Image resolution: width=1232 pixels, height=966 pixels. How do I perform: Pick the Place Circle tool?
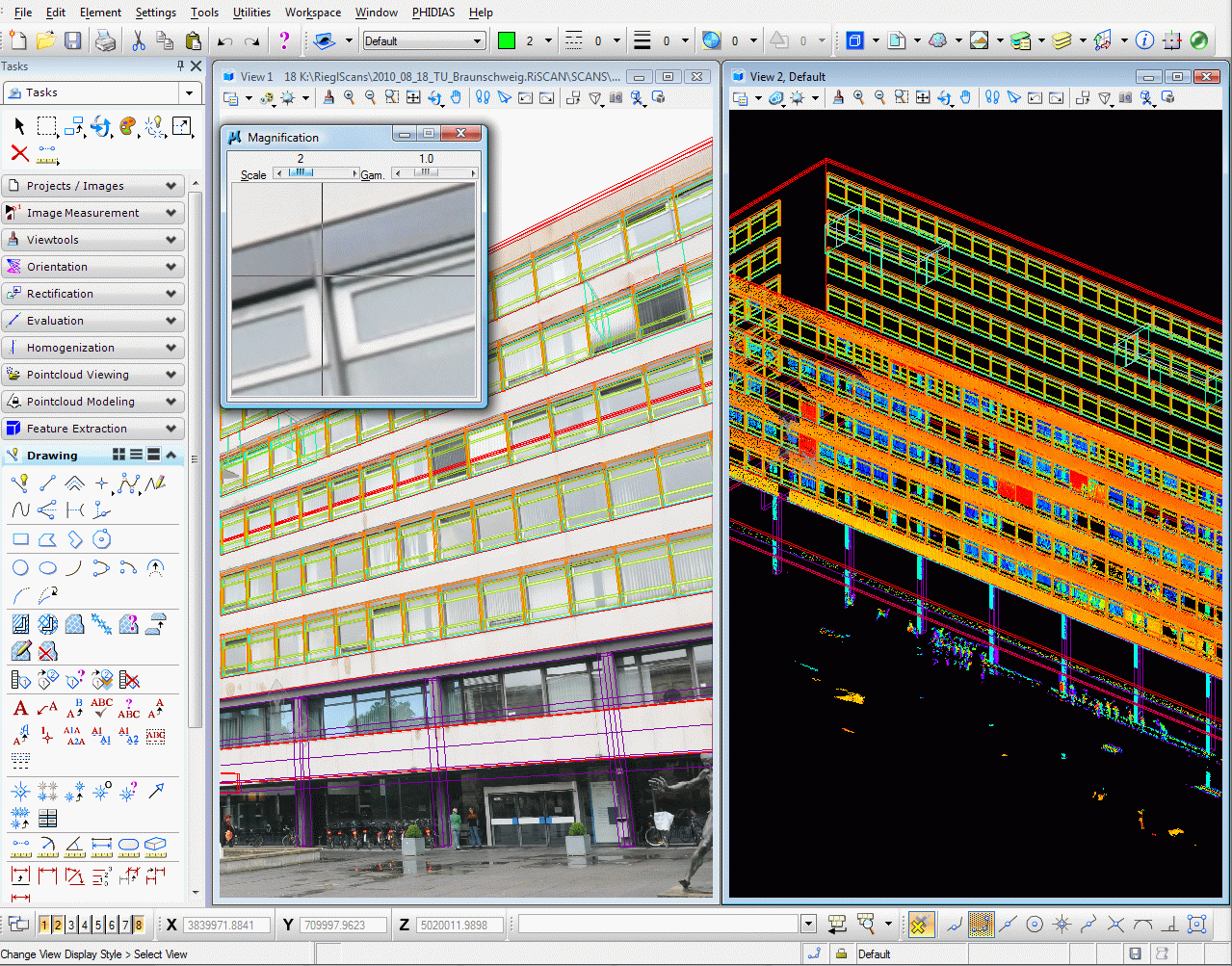(20, 568)
